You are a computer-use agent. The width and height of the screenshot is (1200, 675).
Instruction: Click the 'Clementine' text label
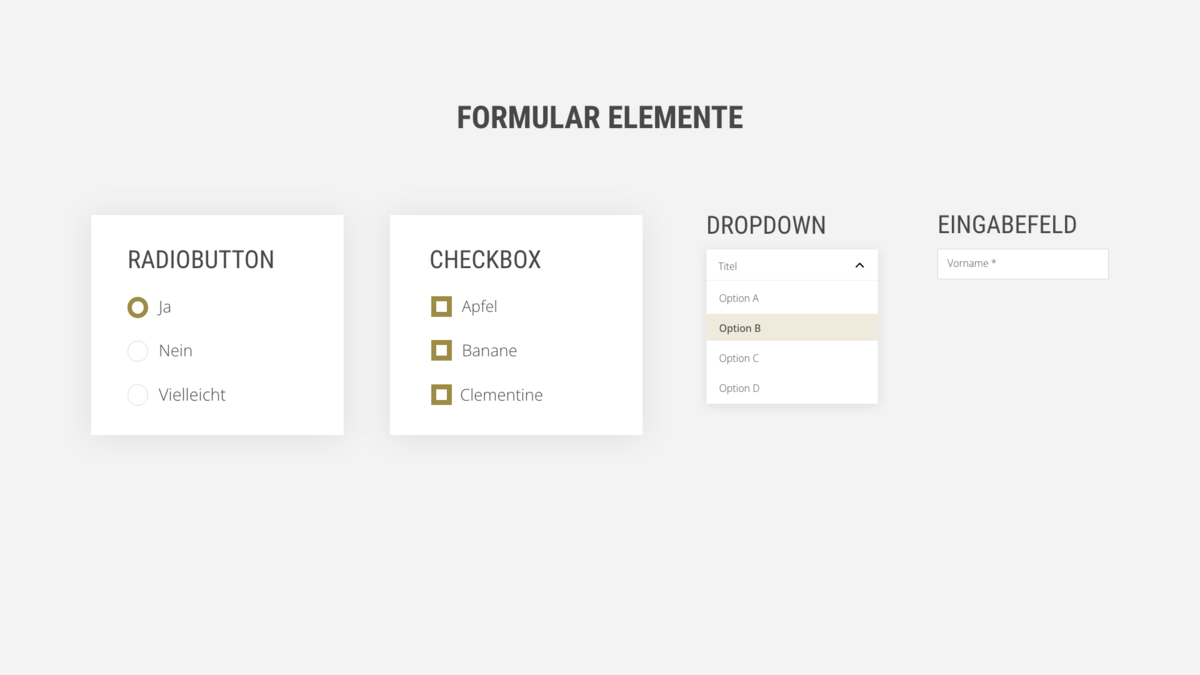click(x=501, y=395)
